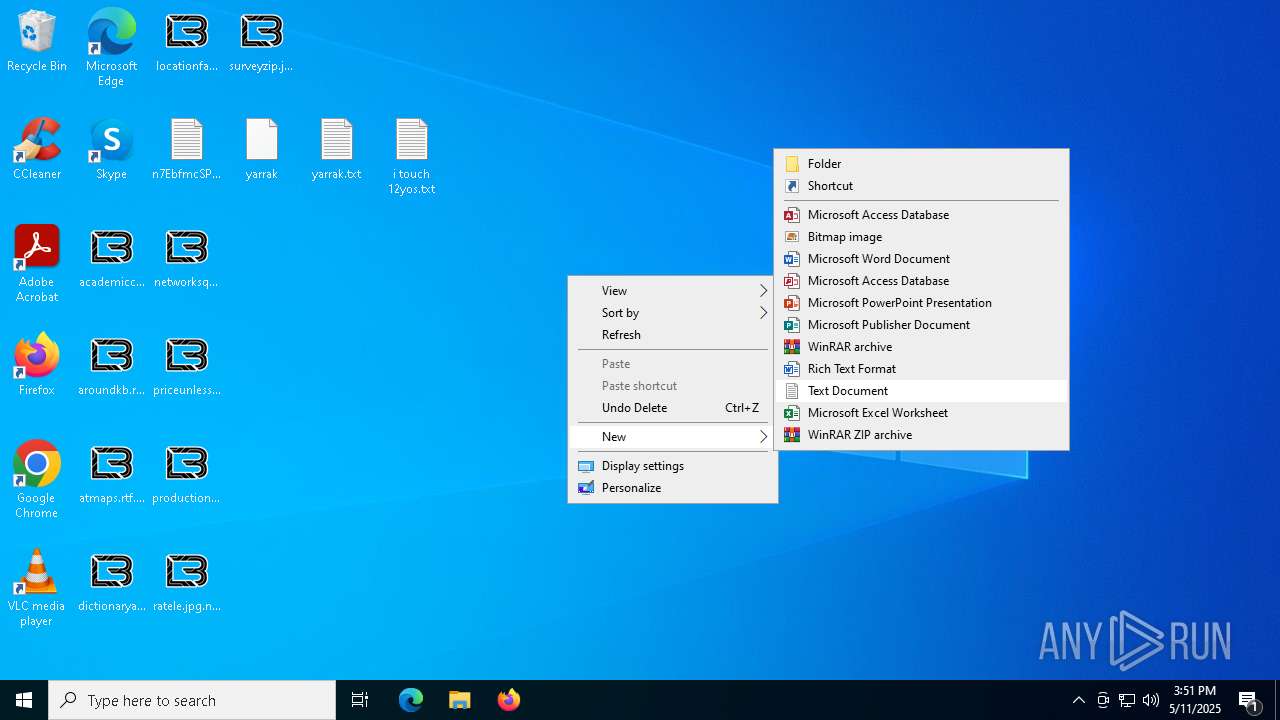The height and width of the screenshot is (720, 1280).
Task: Select the n7EbfmcSP... text file icon
Action: pos(187,150)
